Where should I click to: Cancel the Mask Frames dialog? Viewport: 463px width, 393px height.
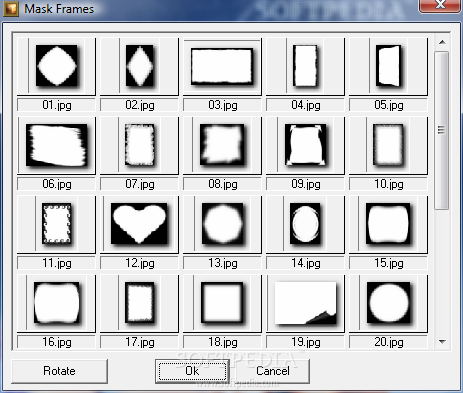[x=273, y=371]
